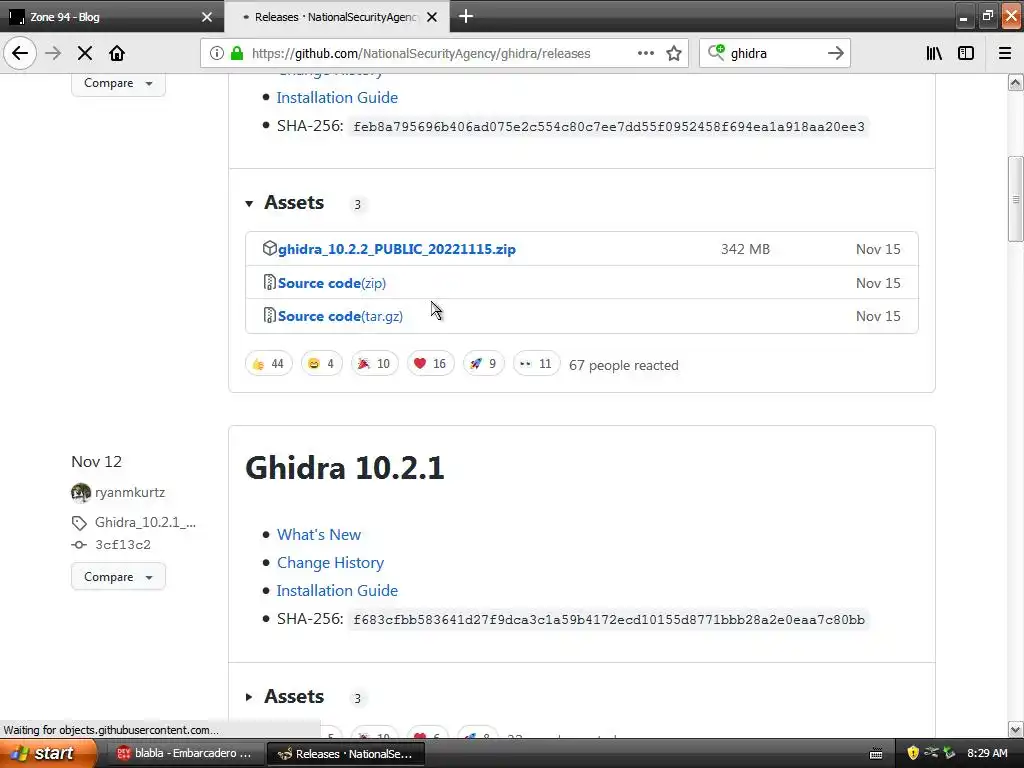1024x768 pixels.
Task: Open What's New for Ghidra 10.2.1
Action: pyautogui.click(x=319, y=534)
